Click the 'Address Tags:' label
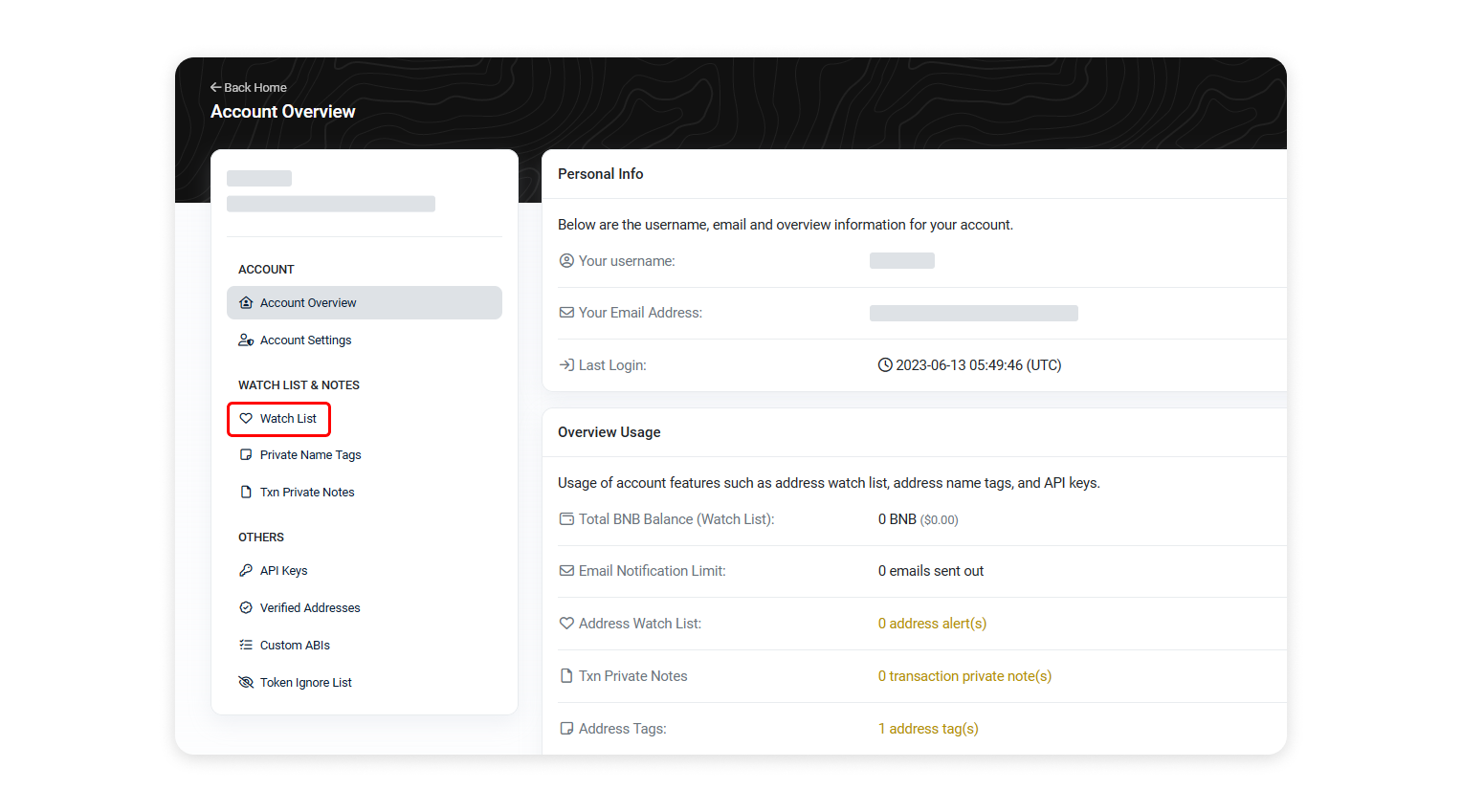 click(x=623, y=729)
